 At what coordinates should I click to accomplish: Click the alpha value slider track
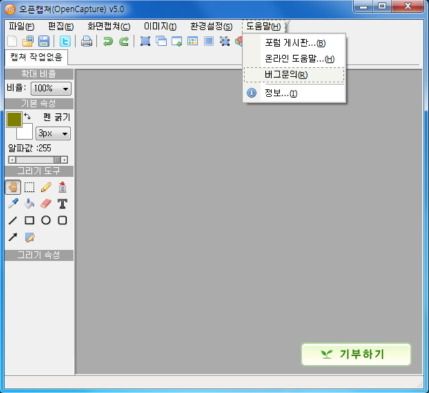[38, 160]
